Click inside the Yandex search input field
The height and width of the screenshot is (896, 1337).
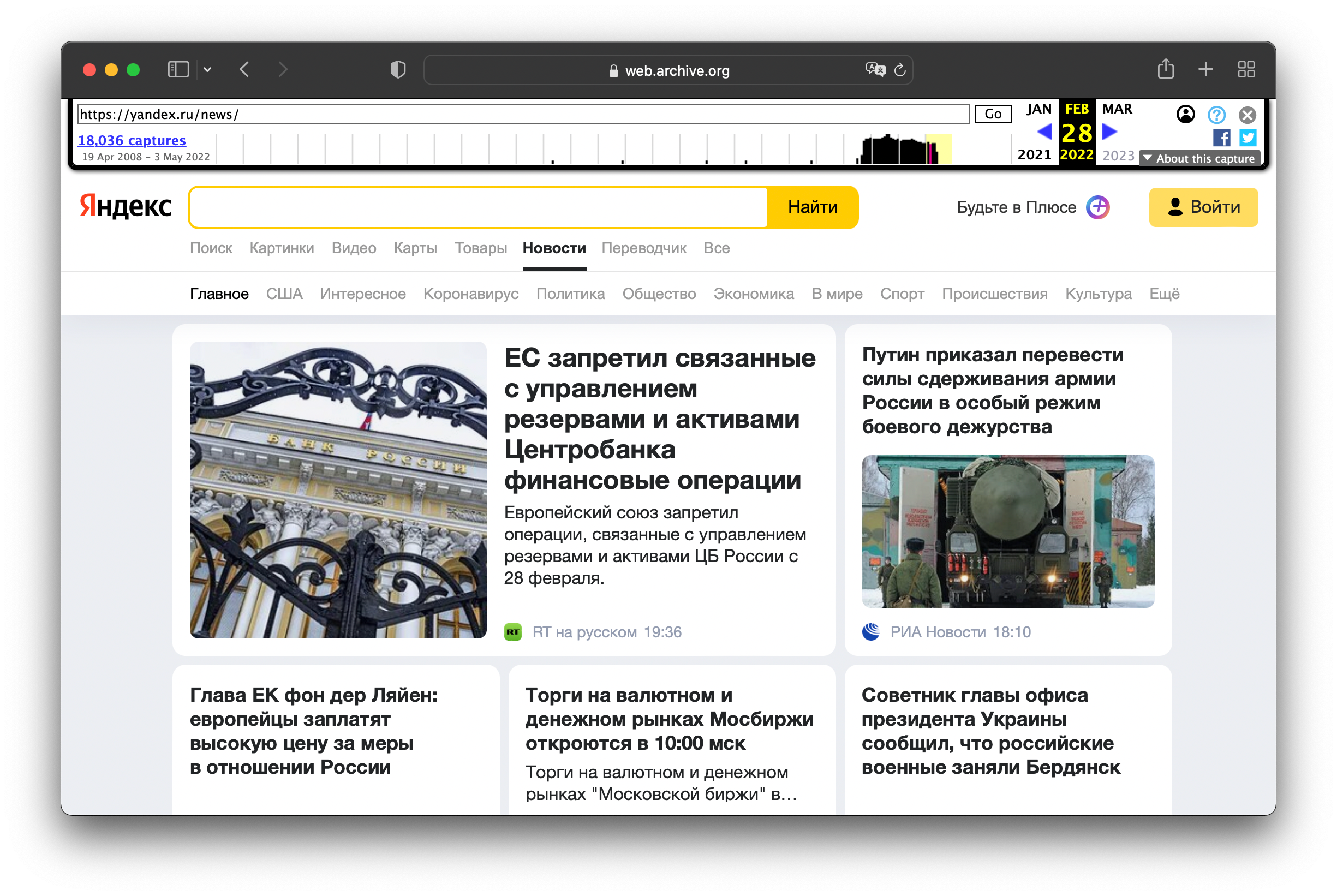[477, 207]
